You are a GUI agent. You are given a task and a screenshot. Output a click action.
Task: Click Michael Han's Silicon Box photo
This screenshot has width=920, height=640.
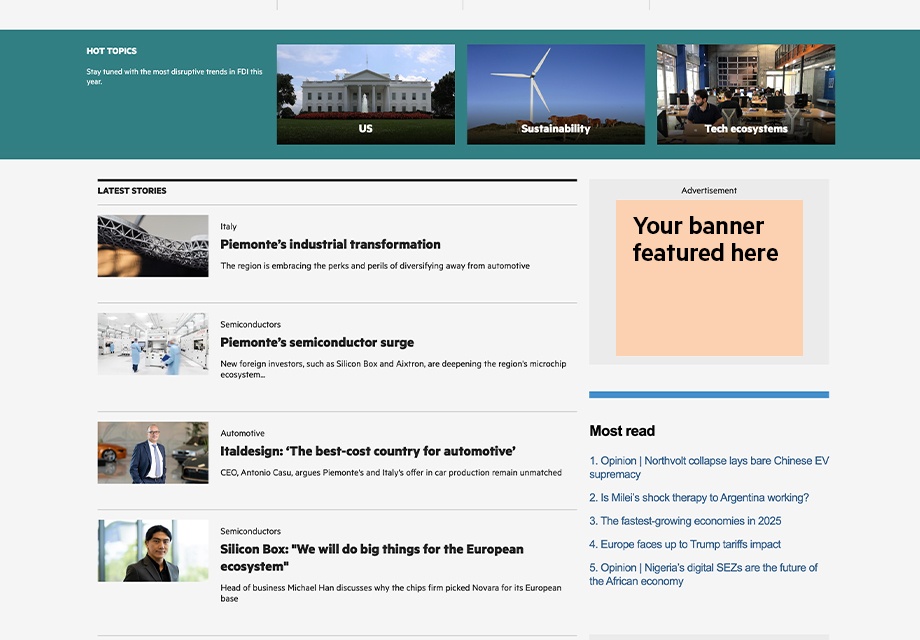click(152, 550)
